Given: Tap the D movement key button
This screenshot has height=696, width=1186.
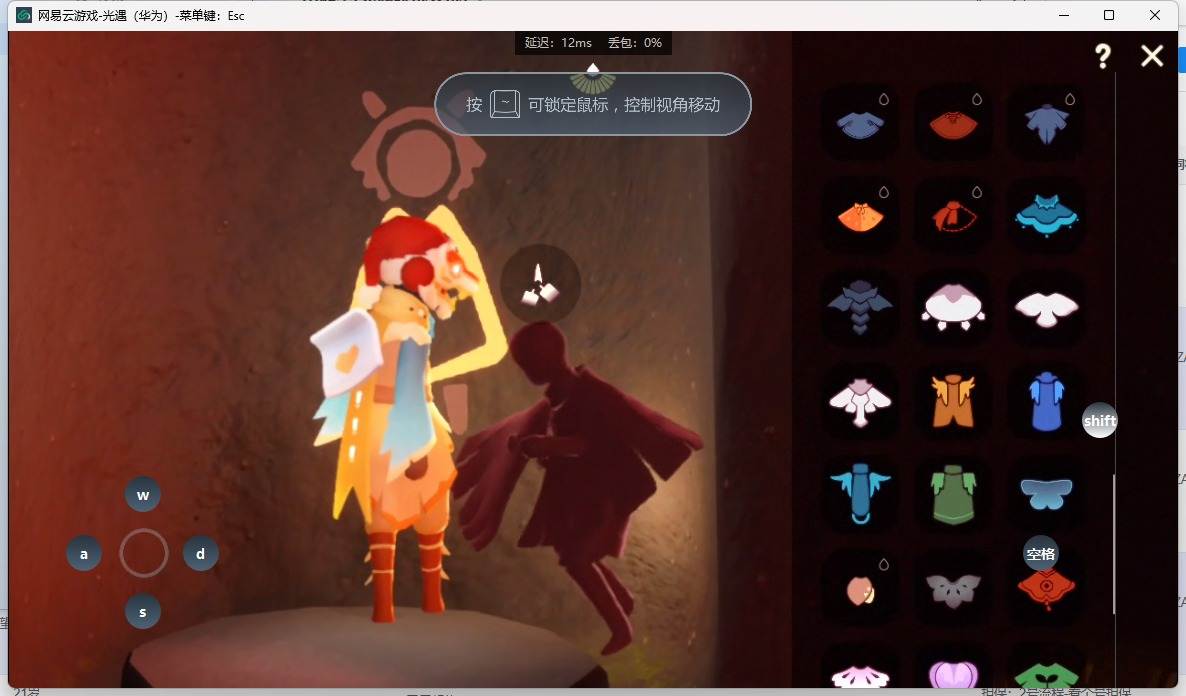Looking at the screenshot, I should [200, 554].
